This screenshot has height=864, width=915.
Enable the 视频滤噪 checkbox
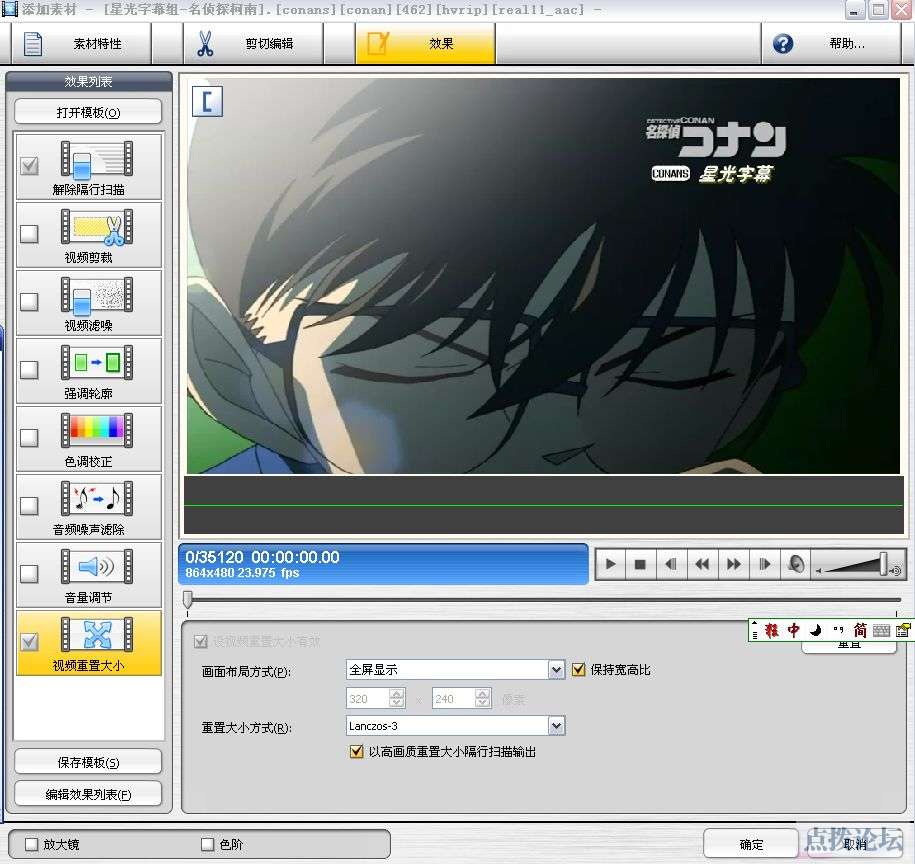click(29, 302)
